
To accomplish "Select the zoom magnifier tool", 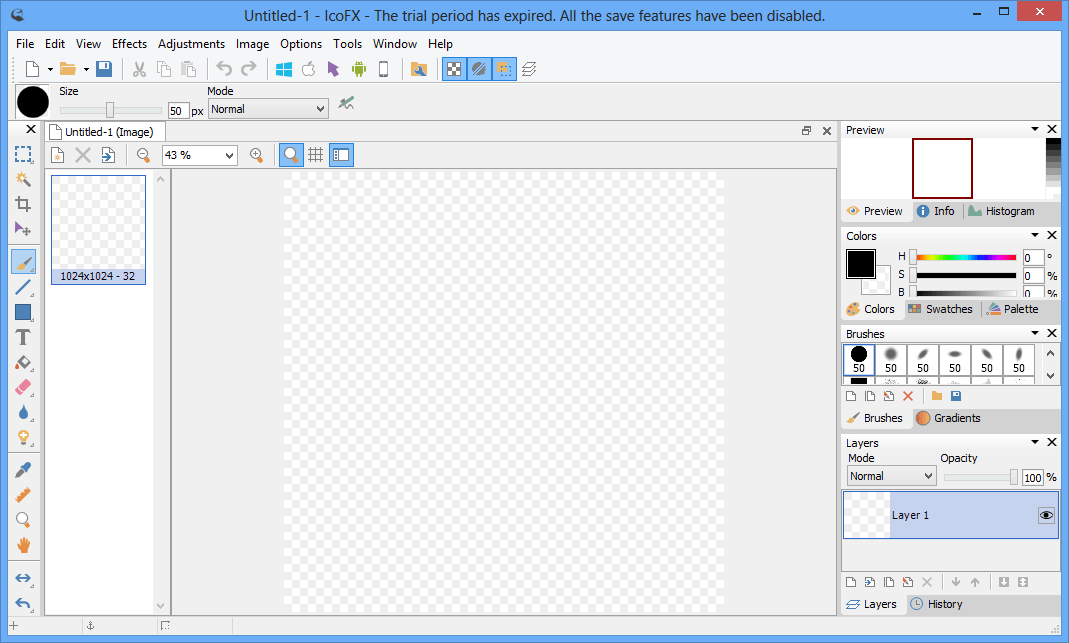I will 23,520.
